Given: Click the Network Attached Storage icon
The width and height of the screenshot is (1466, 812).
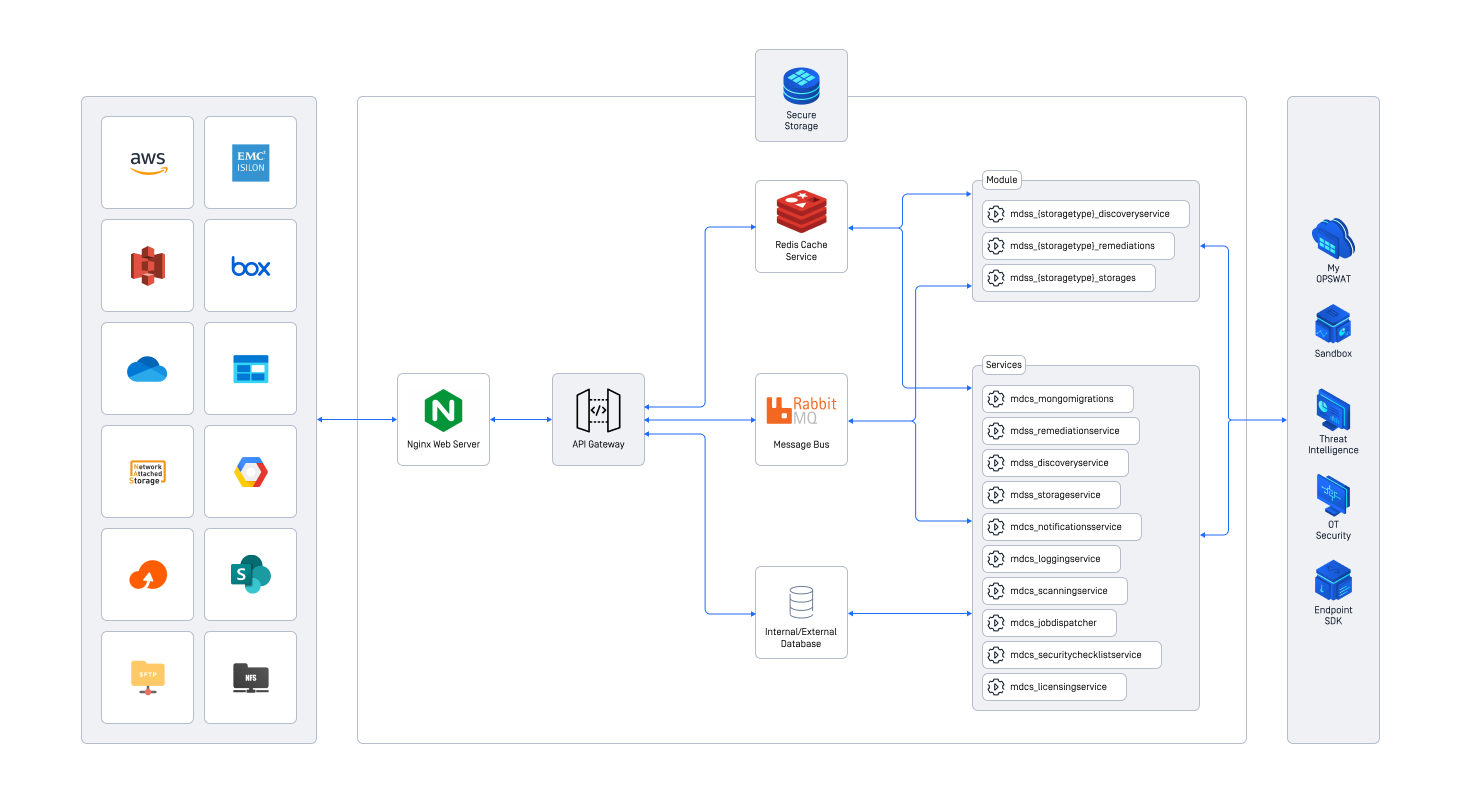Looking at the screenshot, I should (x=148, y=472).
